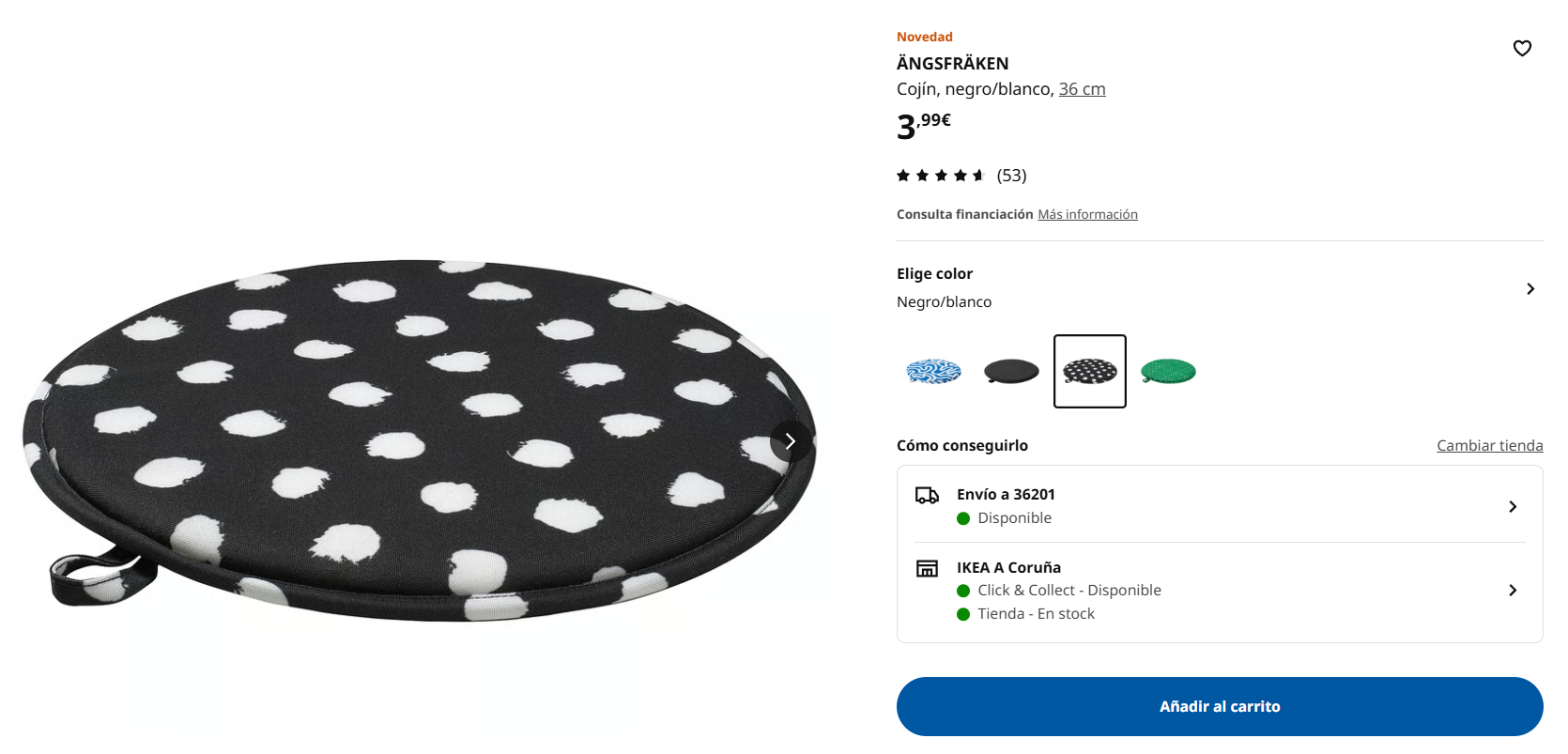Select the blue patterned cushion swatch
This screenshot has width=1568, height=754.
point(933,372)
